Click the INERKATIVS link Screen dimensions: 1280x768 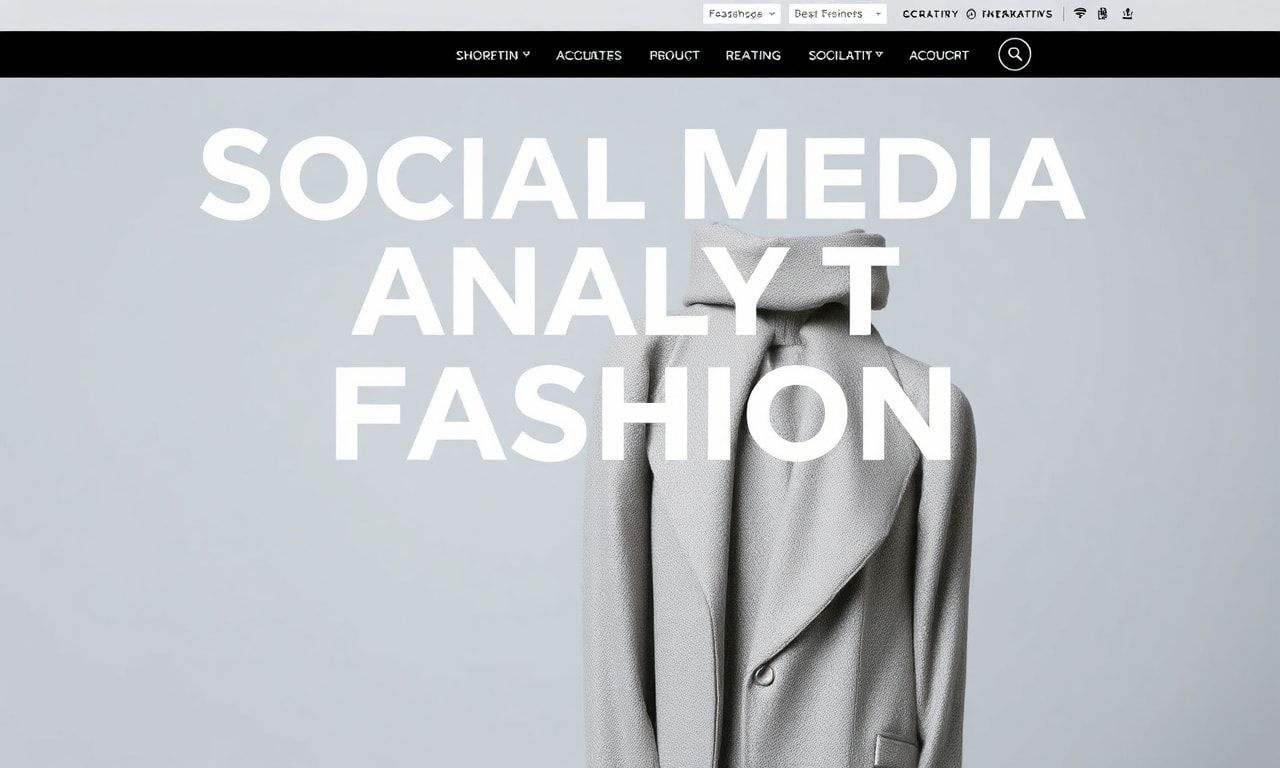[x=1016, y=14]
